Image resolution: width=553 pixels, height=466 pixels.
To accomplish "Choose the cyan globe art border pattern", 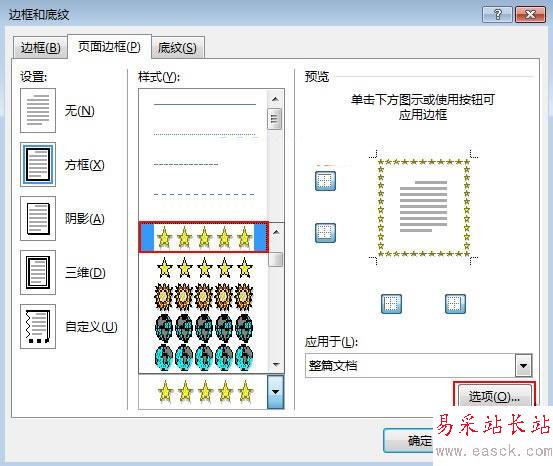I will click(x=204, y=357).
